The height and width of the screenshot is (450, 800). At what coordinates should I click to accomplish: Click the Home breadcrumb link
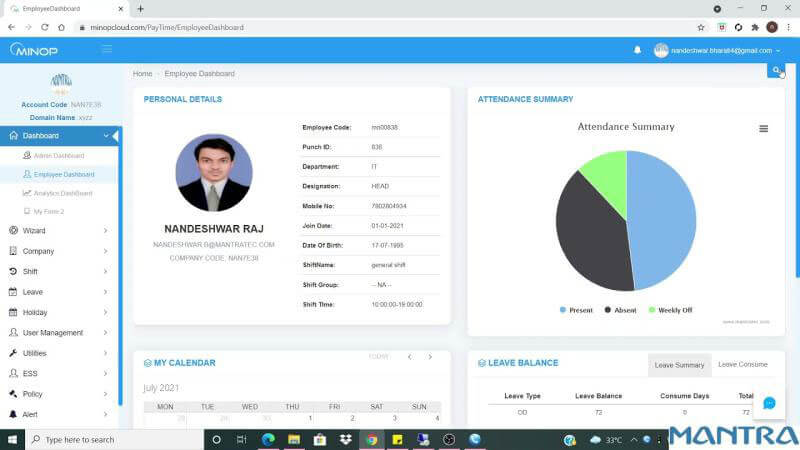click(142, 74)
